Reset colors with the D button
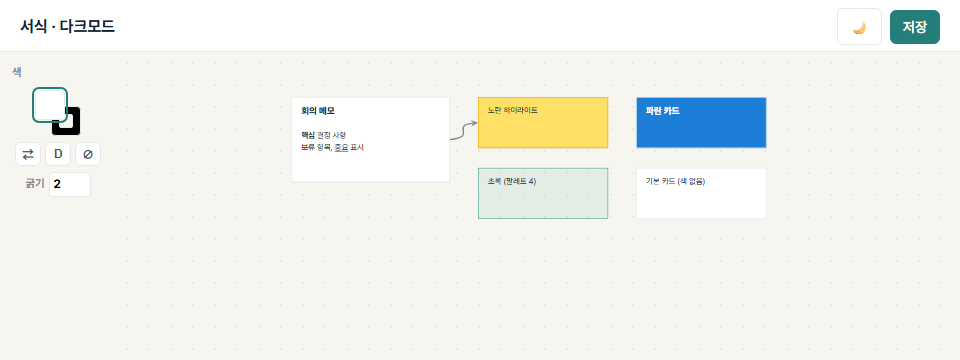Viewport: 960px width, 360px height. coord(58,154)
